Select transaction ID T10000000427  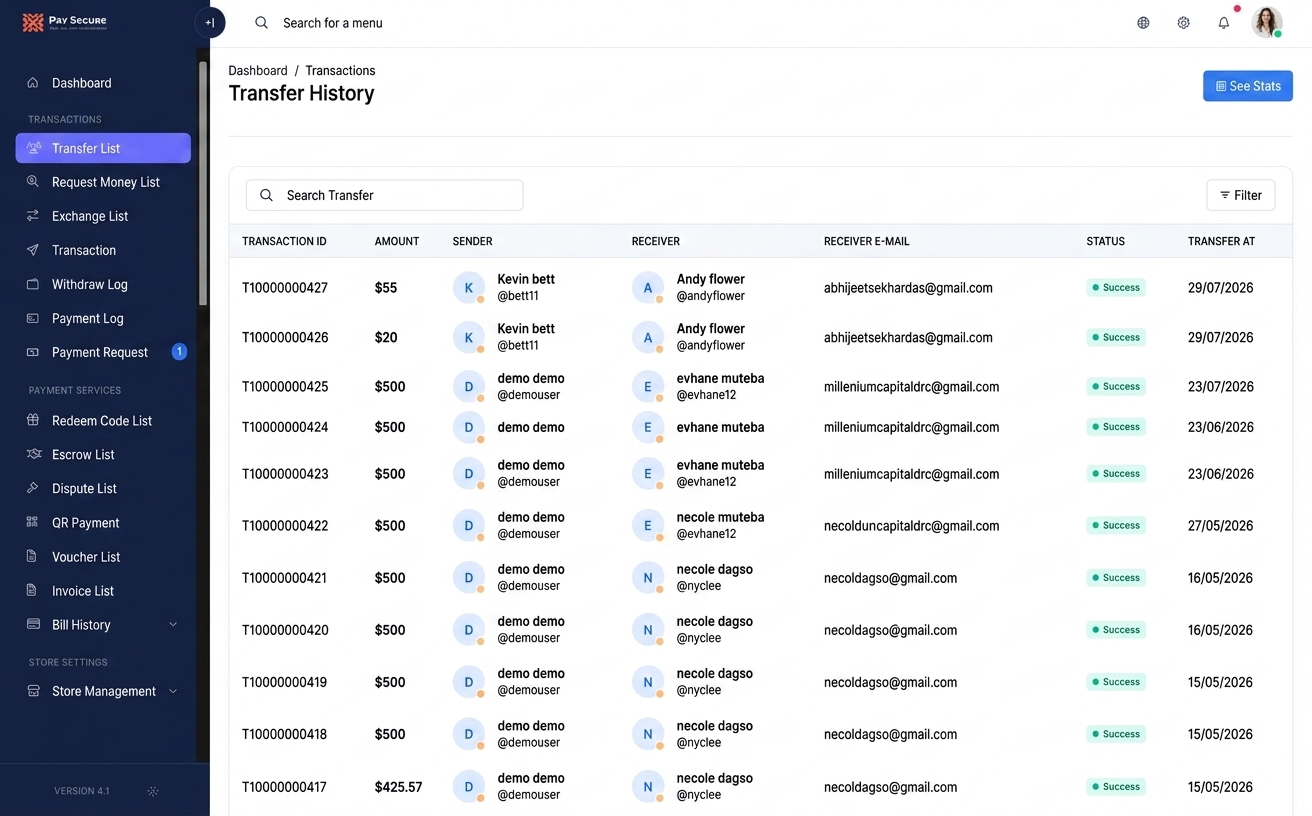click(x=285, y=288)
